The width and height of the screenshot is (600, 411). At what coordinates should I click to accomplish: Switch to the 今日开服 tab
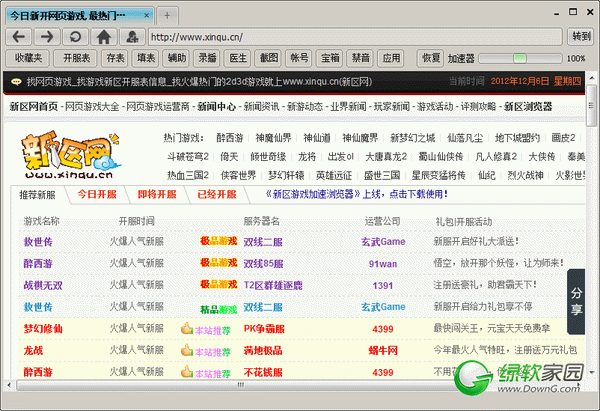97,194
